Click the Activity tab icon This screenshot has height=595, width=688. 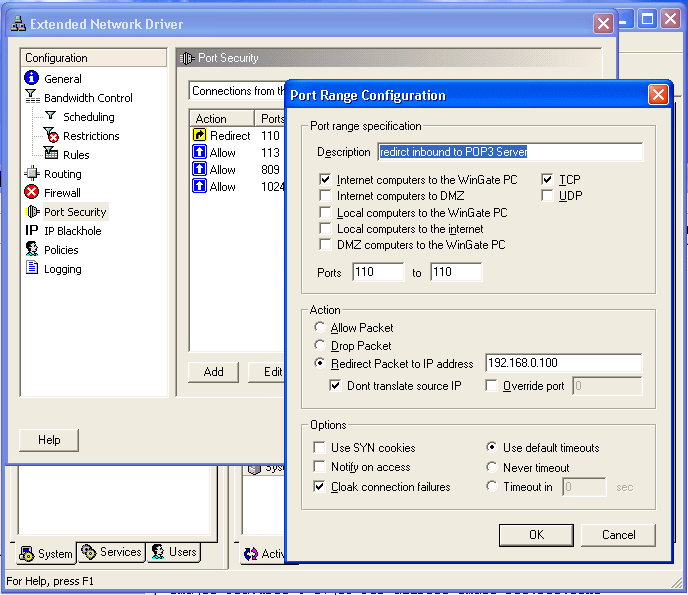click(x=251, y=554)
